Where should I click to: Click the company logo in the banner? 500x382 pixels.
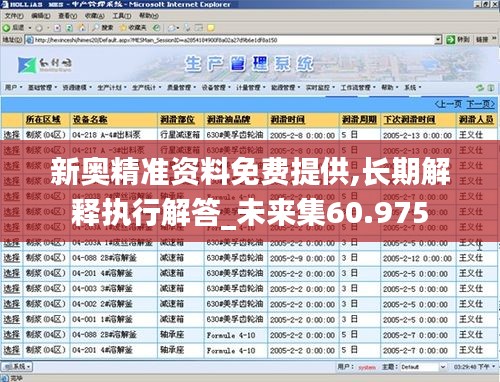click(x=44, y=65)
